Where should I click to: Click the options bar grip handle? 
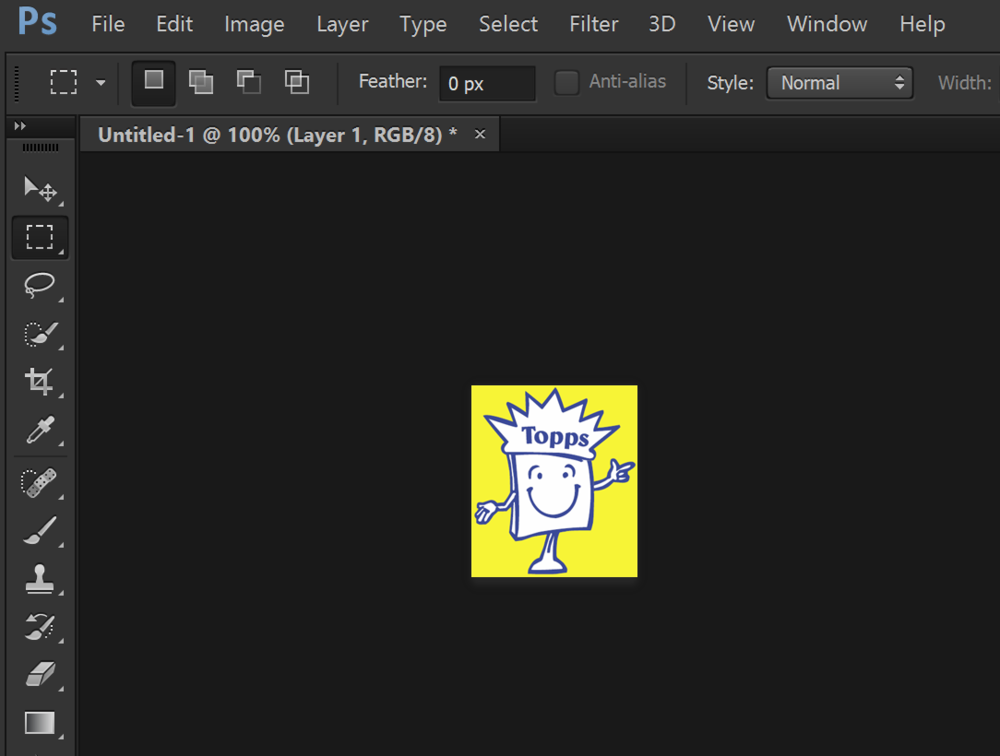(x=17, y=83)
